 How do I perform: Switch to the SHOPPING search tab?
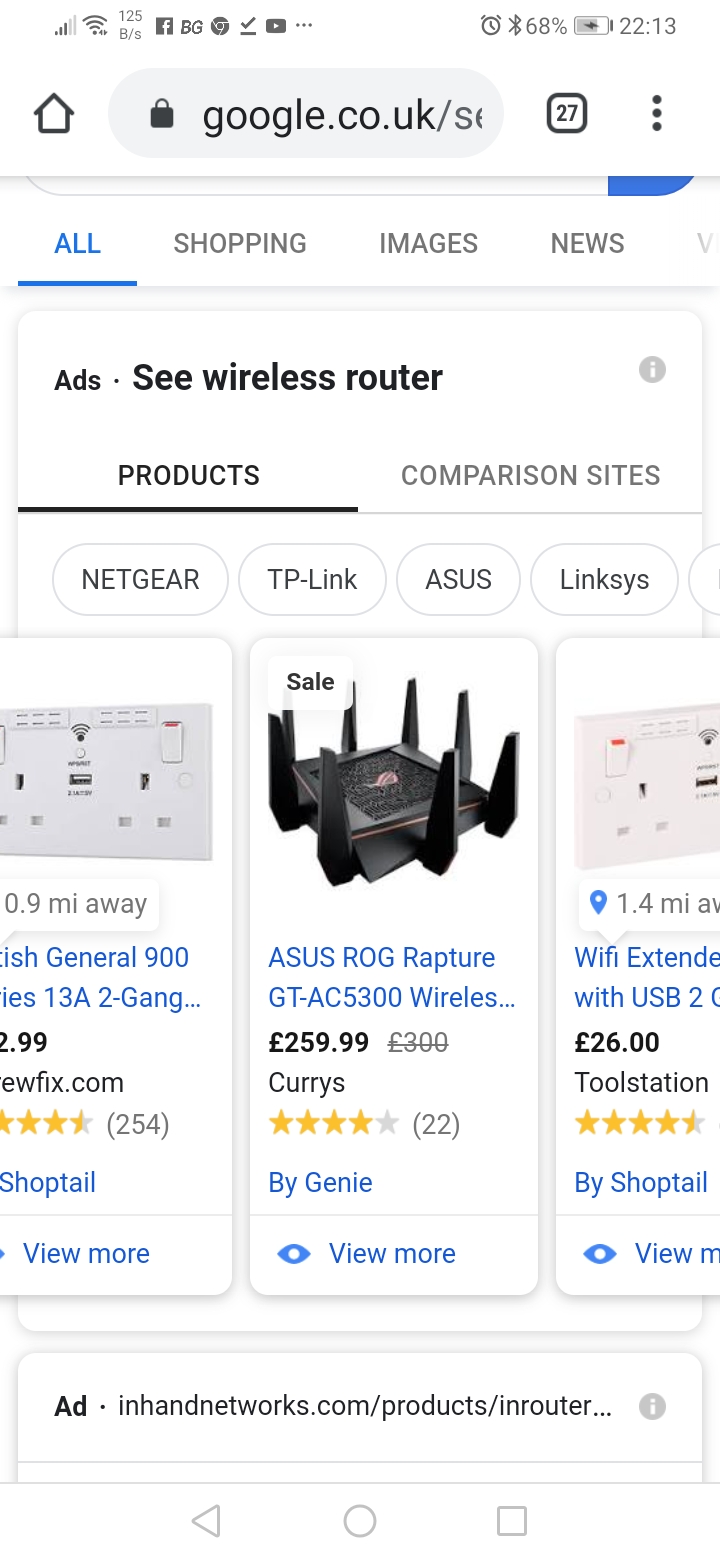click(x=240, y=243)
